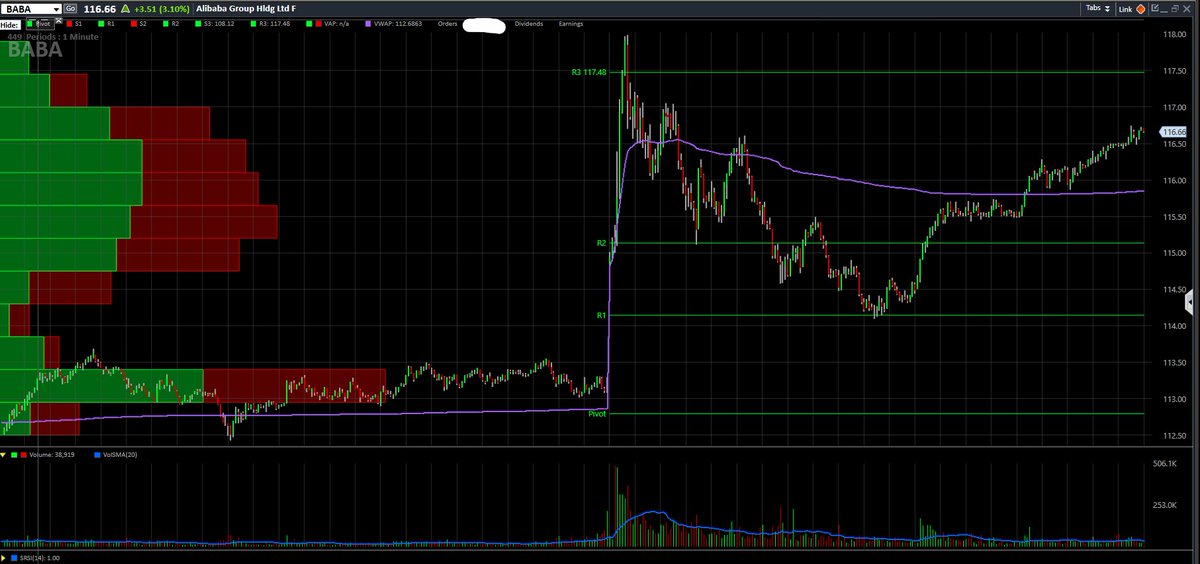Click the 116.66 current price tag

[x=1172, y=132]
